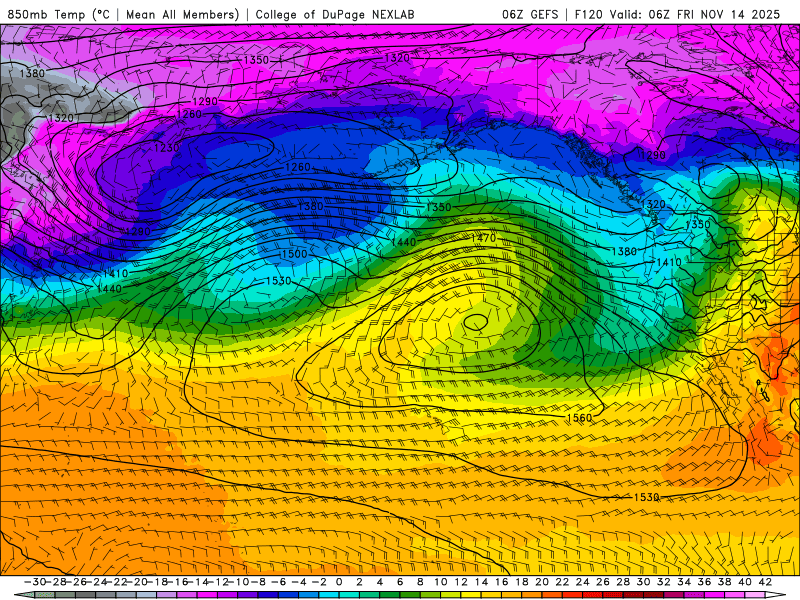Click the positive 14 color scale label
The width and height of the screenshot is (800, 600).
[x=482, y=582]
